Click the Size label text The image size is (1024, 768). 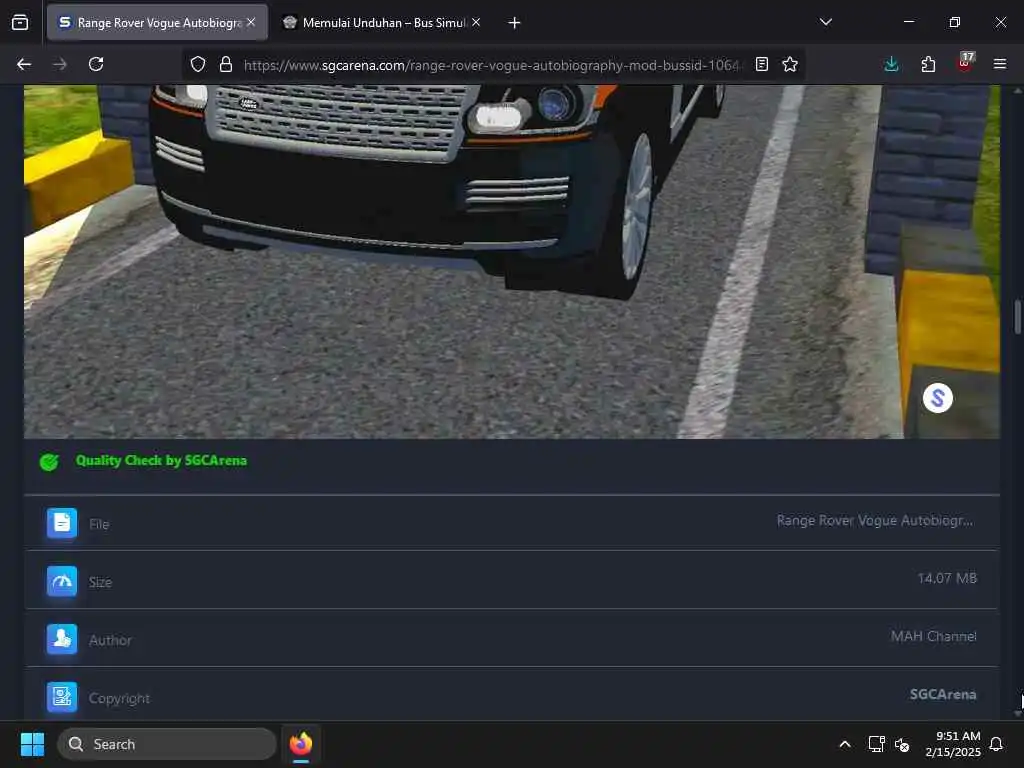101,582
